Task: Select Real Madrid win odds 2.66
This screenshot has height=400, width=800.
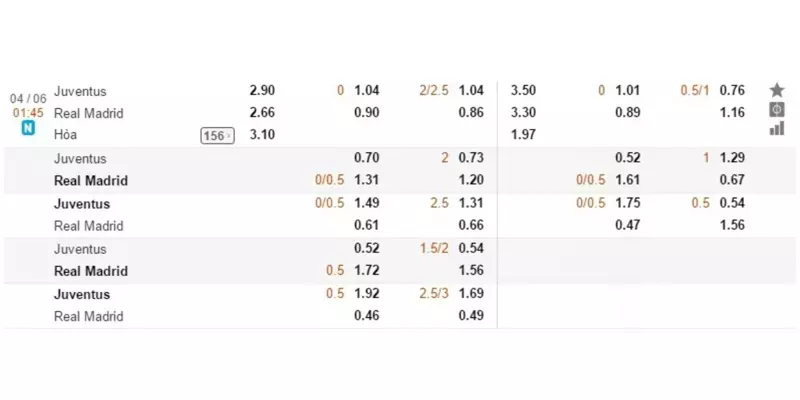Action: [x=262, y=112]
